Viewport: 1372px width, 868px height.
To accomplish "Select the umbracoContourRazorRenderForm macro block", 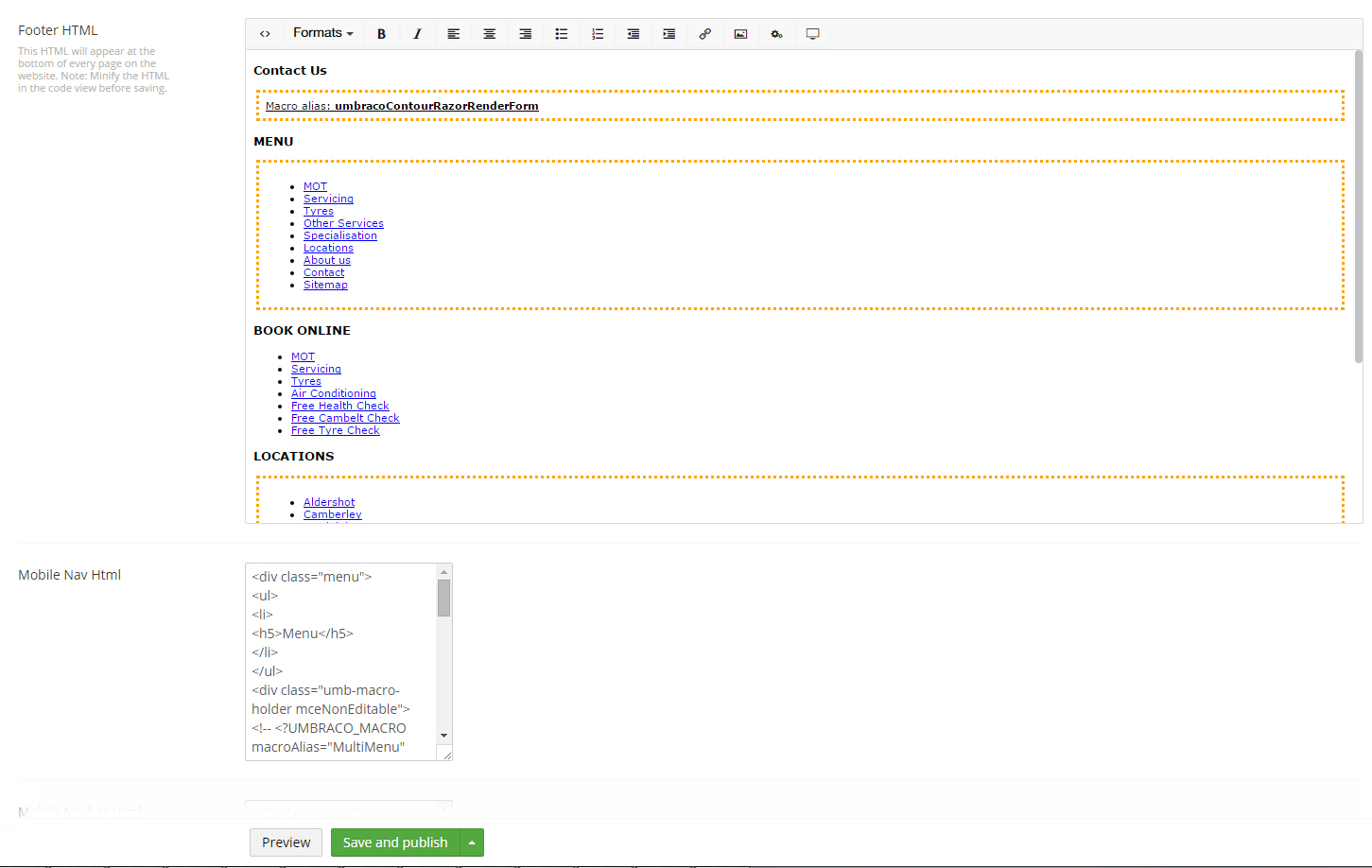I will click(x=800, y=106).
